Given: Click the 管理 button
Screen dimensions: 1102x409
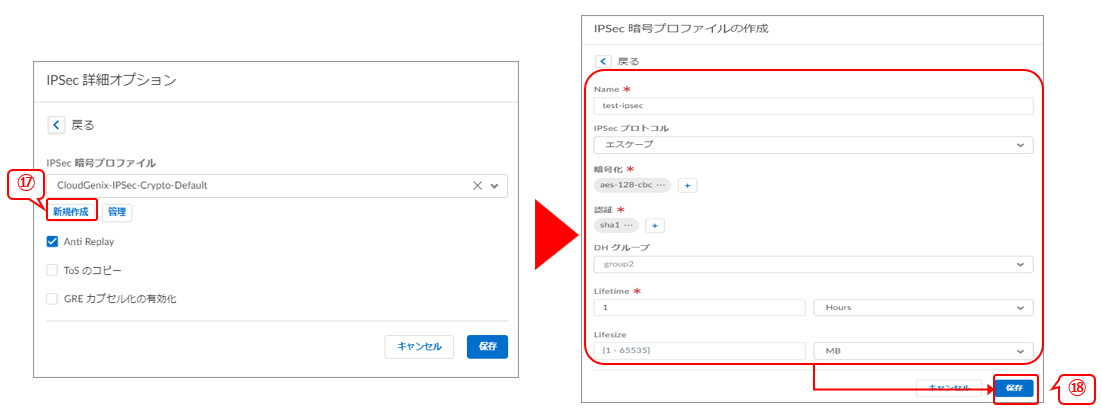Looking at the screenshot, I should point(117,212).
